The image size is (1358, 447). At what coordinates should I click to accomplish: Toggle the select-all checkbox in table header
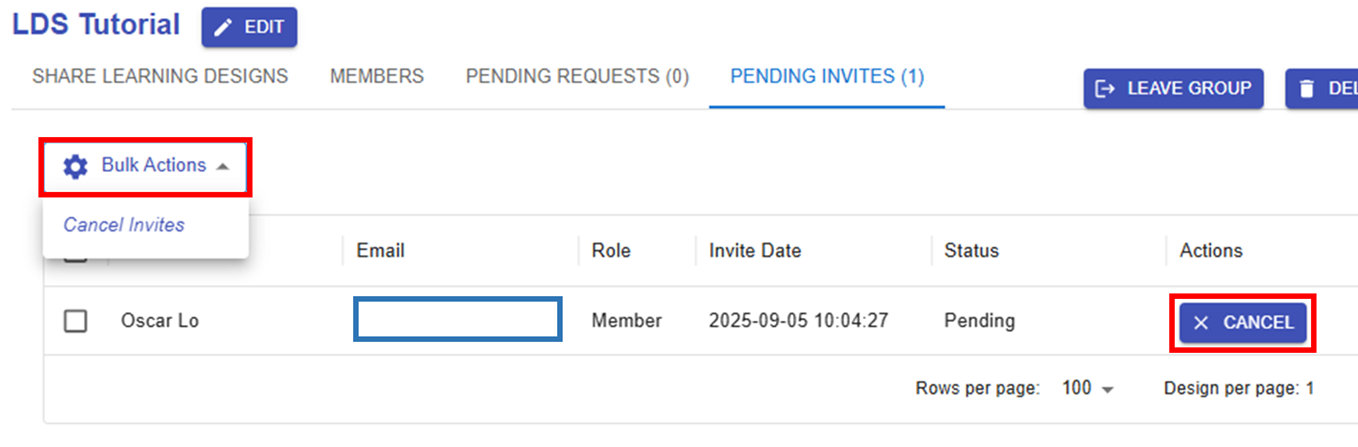click(75, 256)
